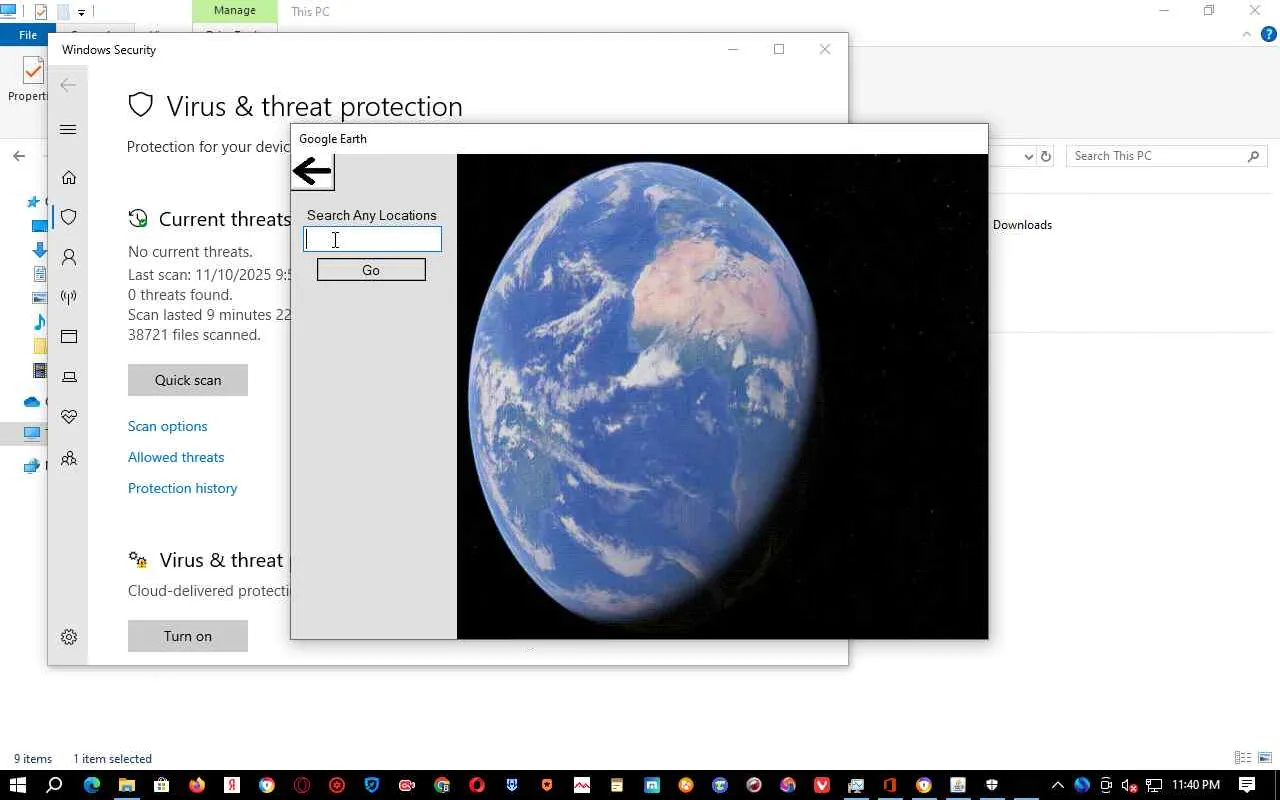
Task: Click the Go button in Google Earth
Action: pyautogui.click(x=371, y=270)
